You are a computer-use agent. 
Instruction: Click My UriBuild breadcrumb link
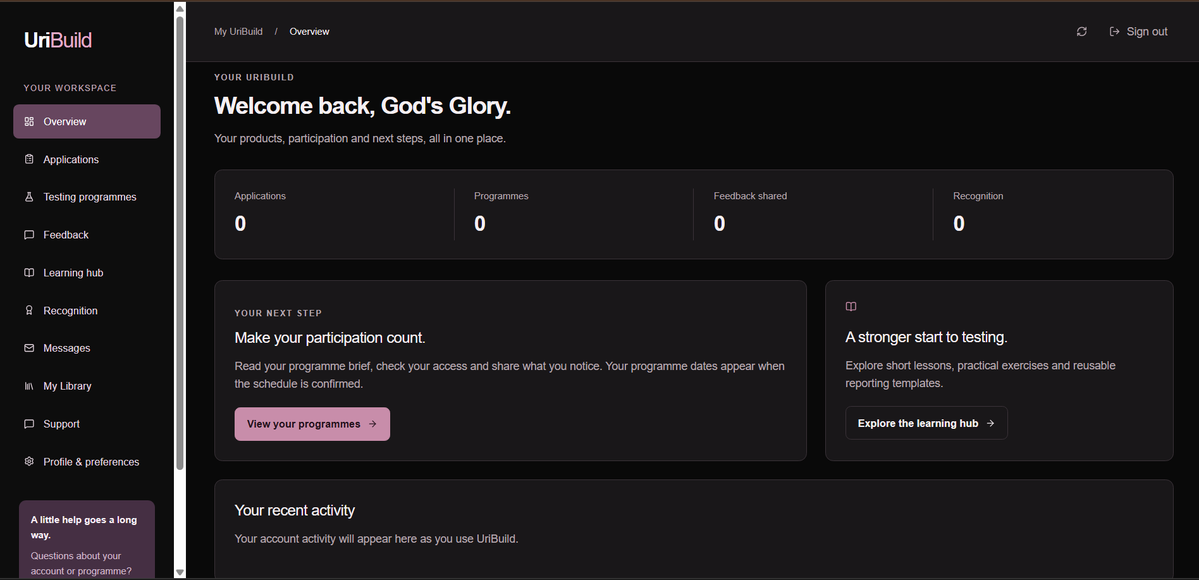[x=238, y=31]
